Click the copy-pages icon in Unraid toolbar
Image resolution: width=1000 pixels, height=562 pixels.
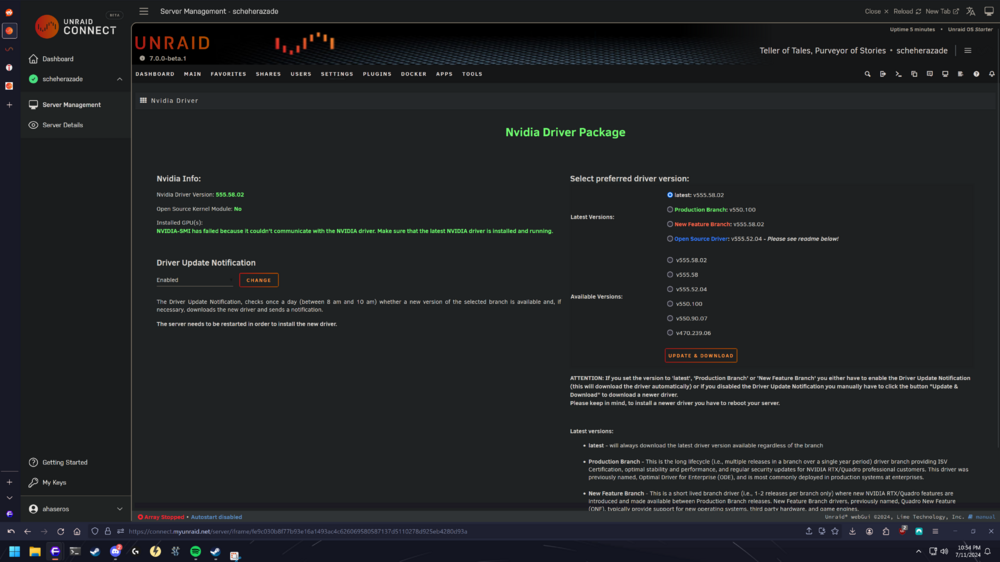pyautogui.click(x=914, y=74)
